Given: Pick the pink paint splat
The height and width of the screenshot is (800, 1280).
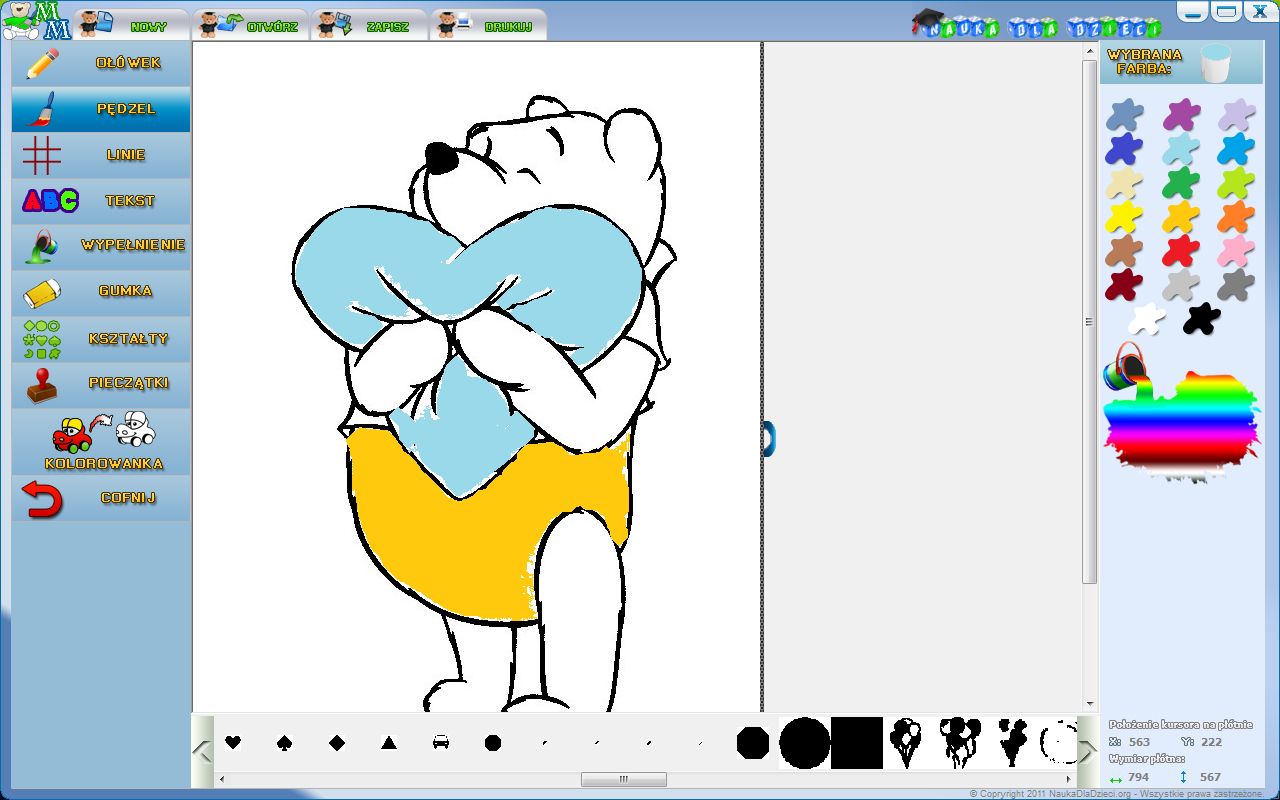Looking at the screenshot, I should [x=1237, y=251].
